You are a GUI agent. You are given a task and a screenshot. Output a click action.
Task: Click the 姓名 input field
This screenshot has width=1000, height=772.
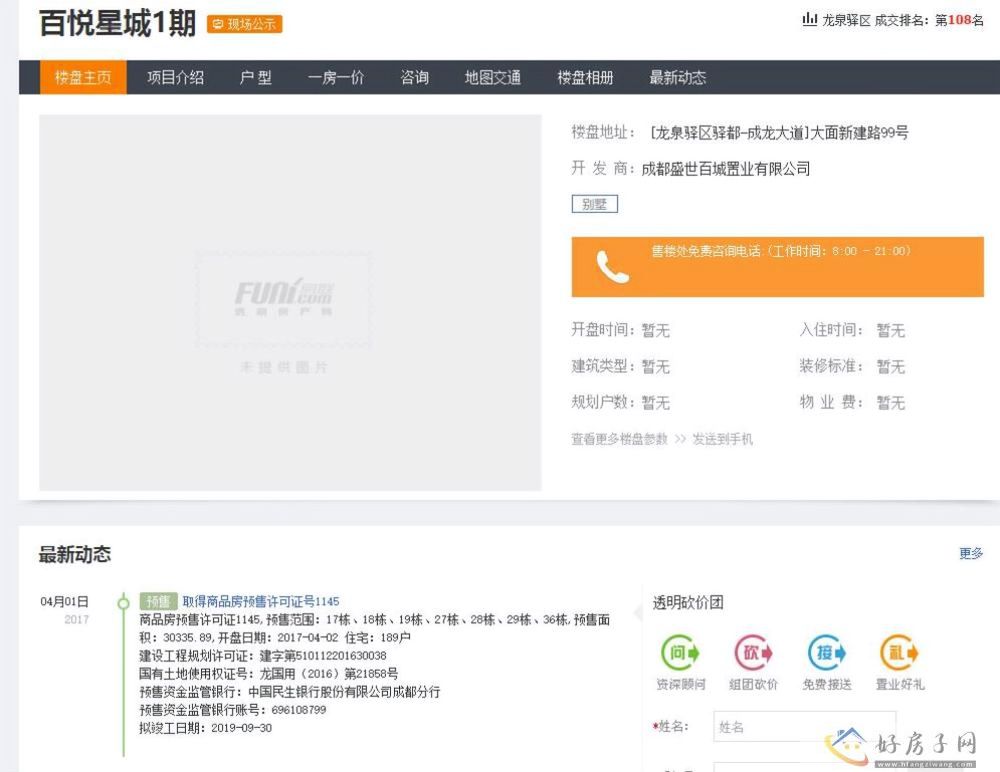pyautogui.click(x=804, y=727)
